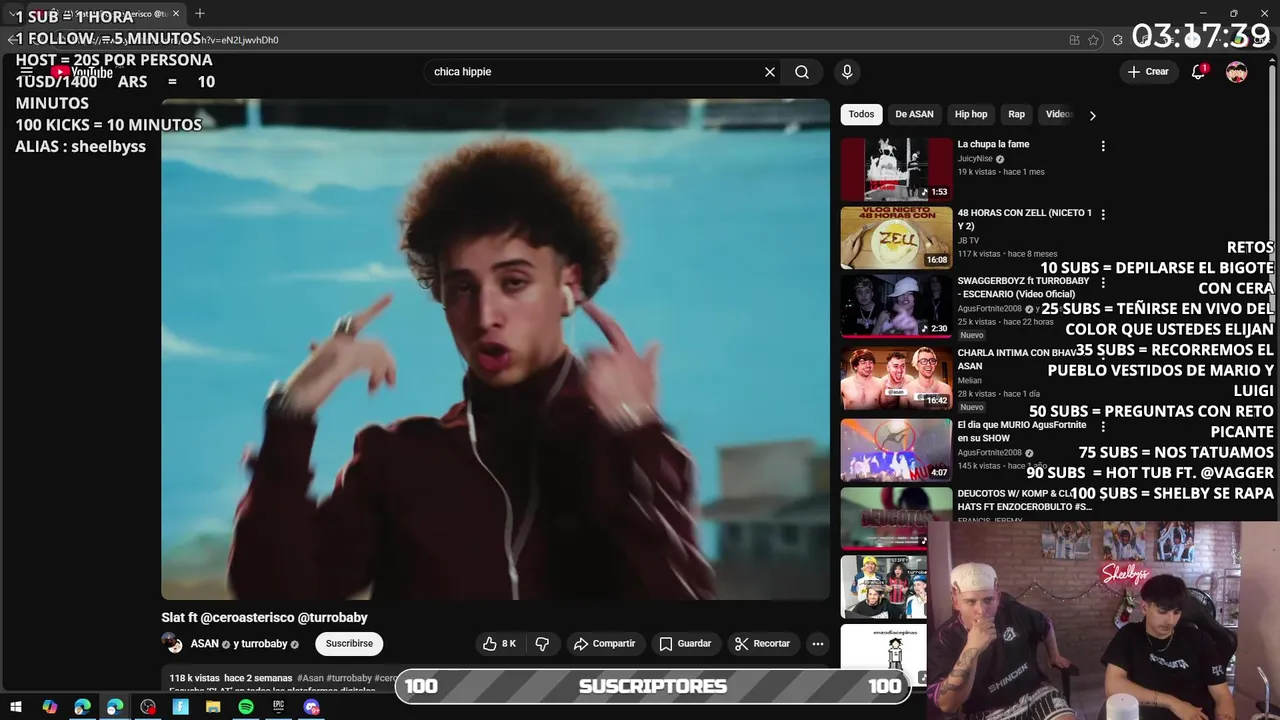This screenshot has height=720, width=1280.
Task: Open CHARLA INTIMA CON BHAVI thumbnail
Action: pos(896,378)
